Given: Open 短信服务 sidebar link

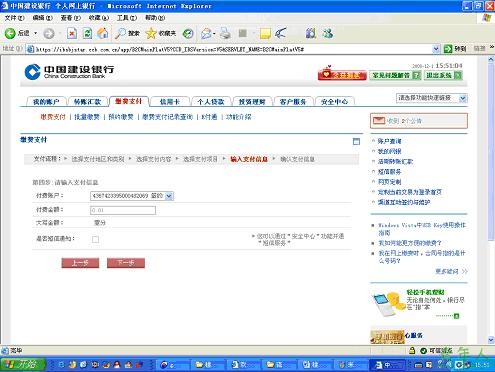Looking at the screenshot, I should [389, 172].
